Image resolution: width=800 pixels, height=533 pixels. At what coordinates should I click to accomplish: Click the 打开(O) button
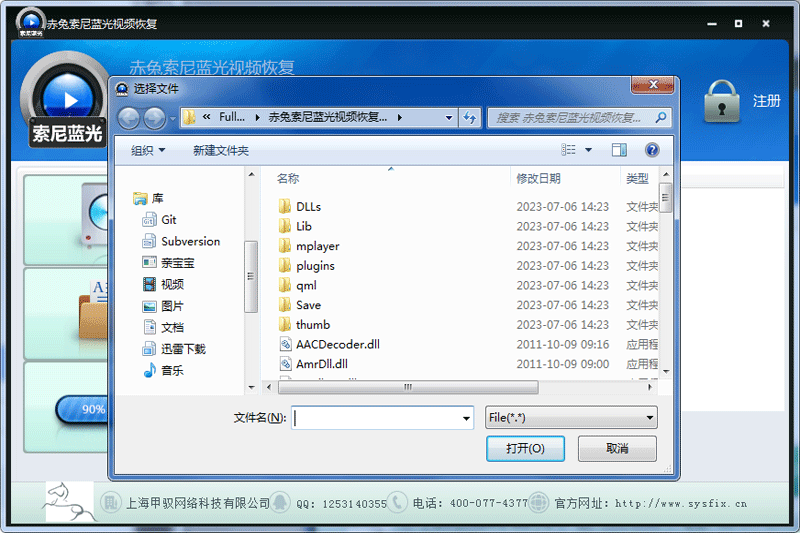click(x=525, y=448)
